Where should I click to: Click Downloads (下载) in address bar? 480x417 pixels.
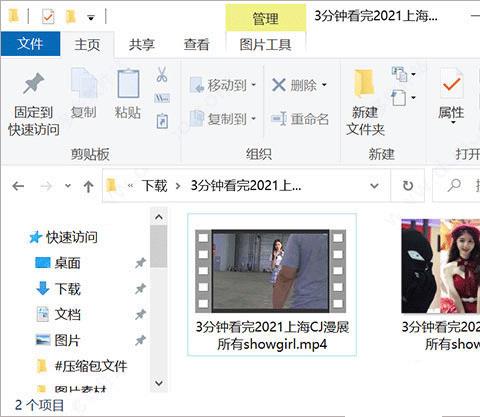pos(154,186)
